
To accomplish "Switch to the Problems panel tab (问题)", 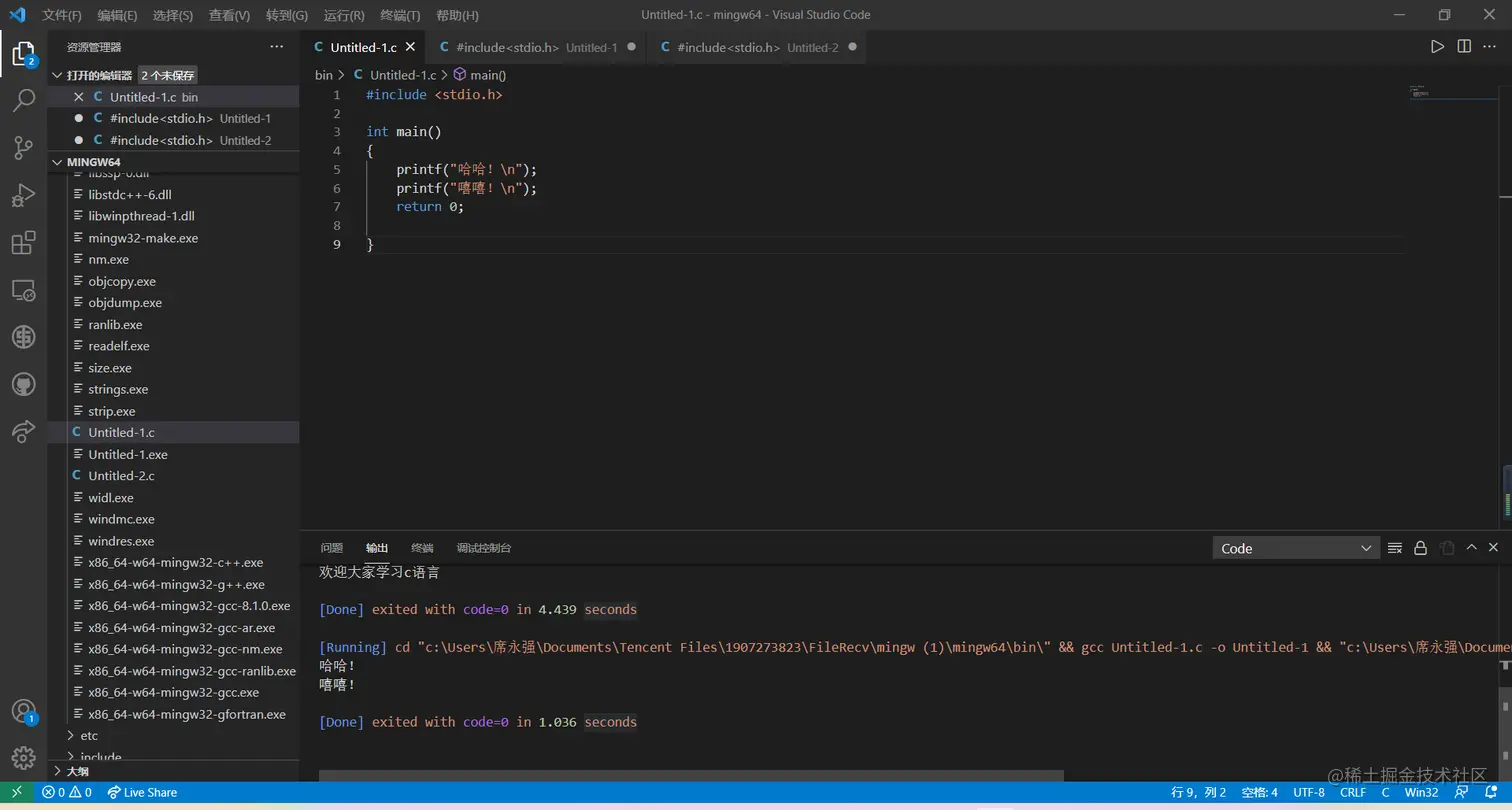I will [x=331, y=548].
